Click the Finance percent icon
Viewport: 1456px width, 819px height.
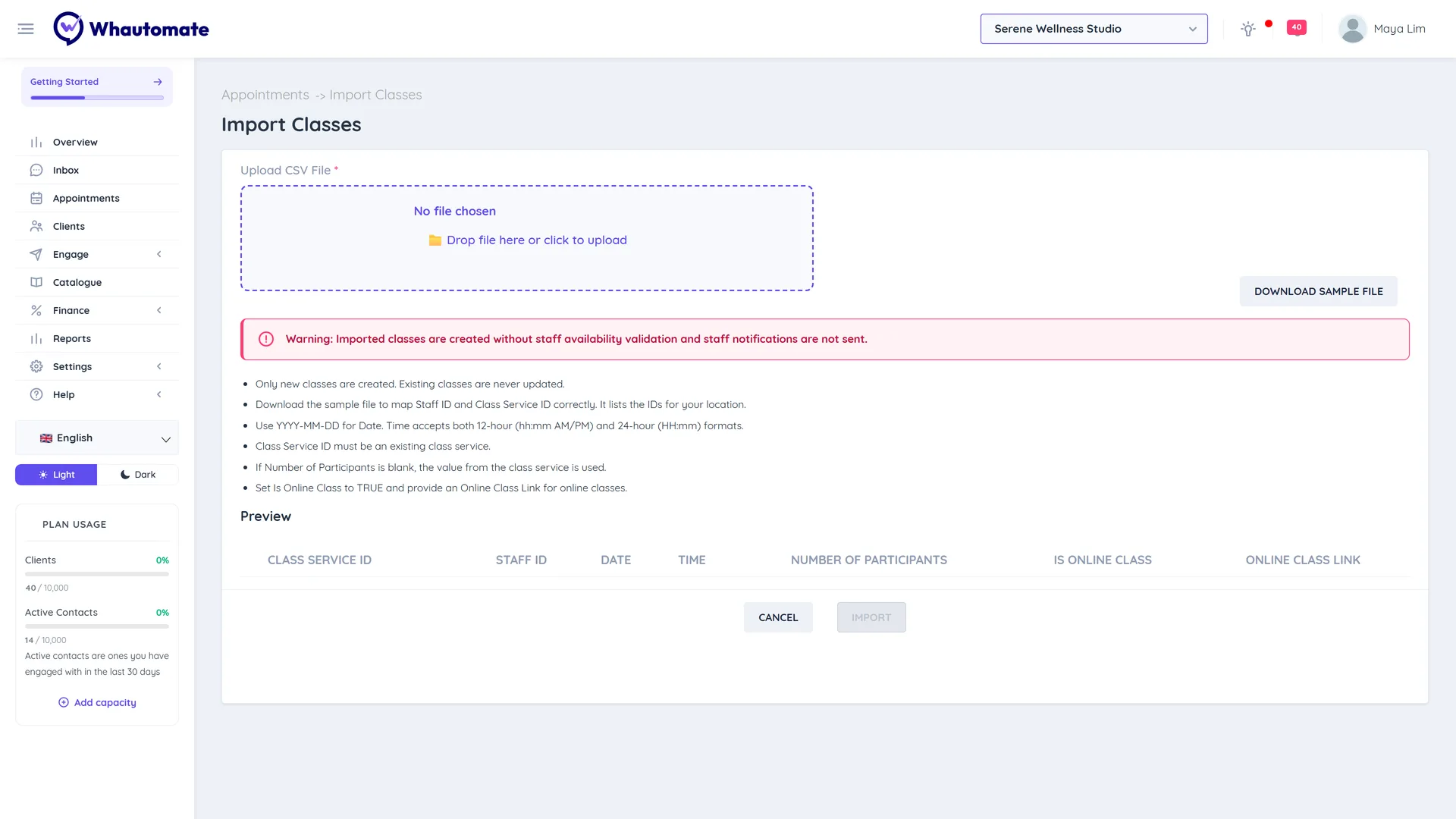36,311
